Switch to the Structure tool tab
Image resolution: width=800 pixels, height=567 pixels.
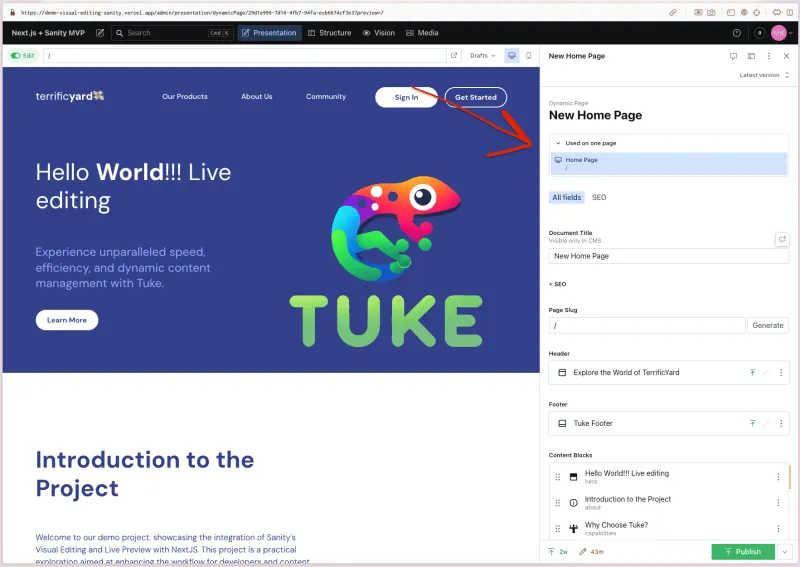(x=329, y=33)
